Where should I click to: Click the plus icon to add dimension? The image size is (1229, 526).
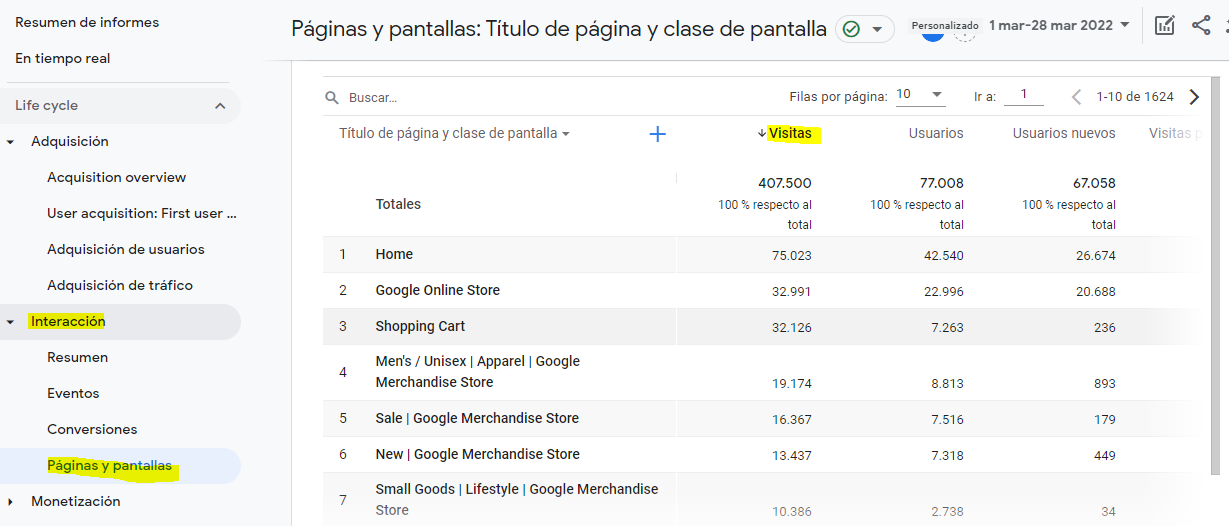657,134
